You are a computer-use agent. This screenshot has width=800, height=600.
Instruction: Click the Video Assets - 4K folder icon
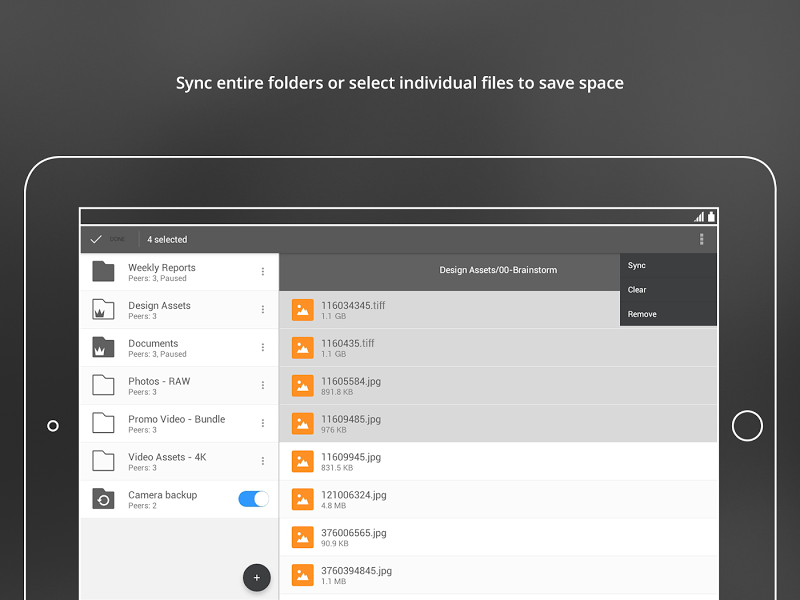pos(103,461)
